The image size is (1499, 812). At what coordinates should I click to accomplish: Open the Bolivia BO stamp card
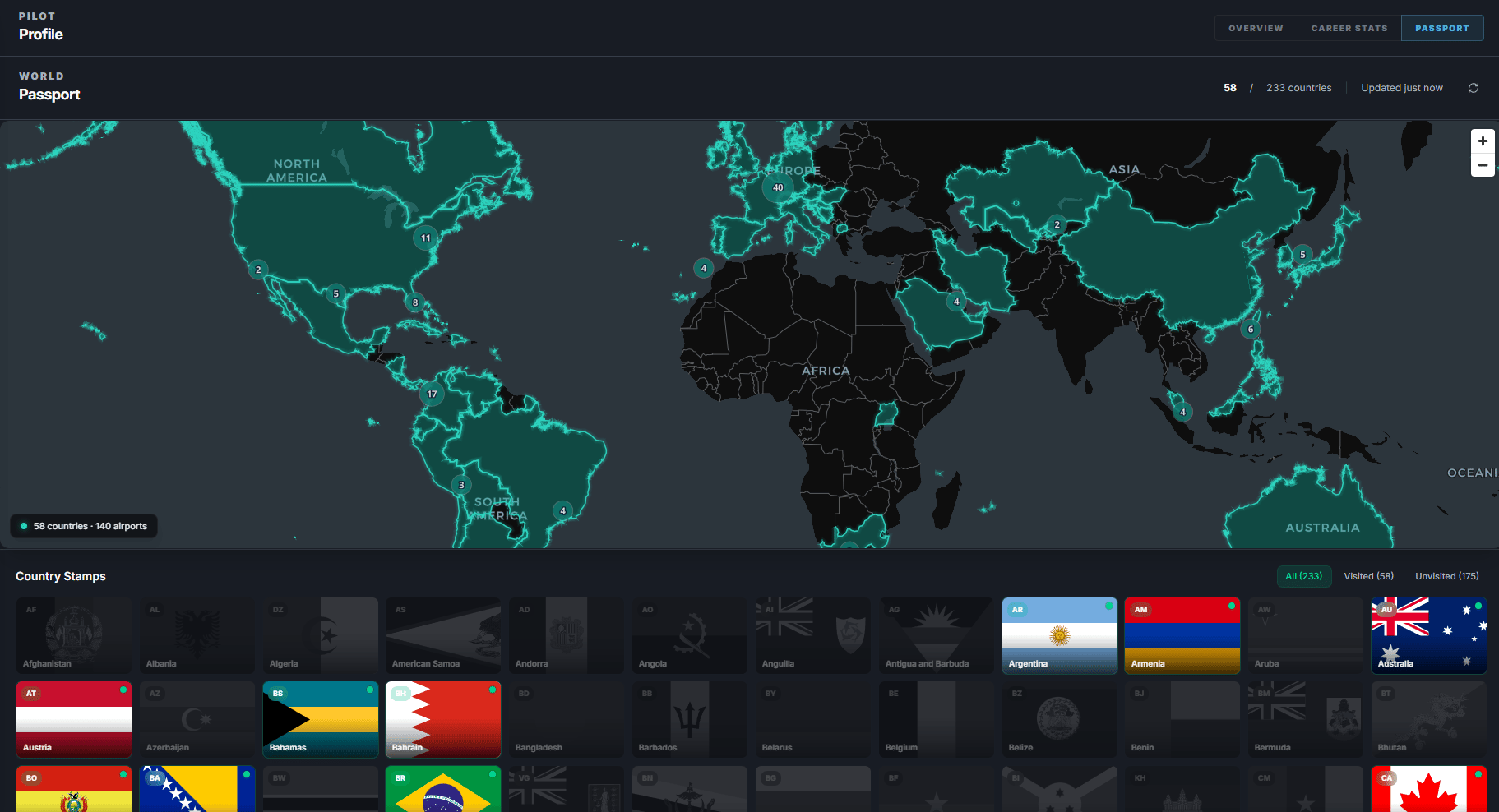click(73, 789)
